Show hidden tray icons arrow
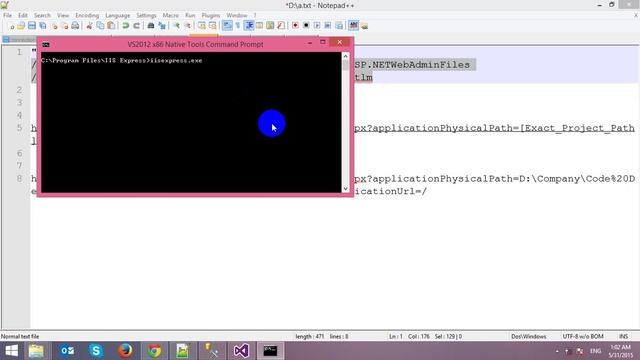This screenshot has height=360, width=640. pos(557,351)
